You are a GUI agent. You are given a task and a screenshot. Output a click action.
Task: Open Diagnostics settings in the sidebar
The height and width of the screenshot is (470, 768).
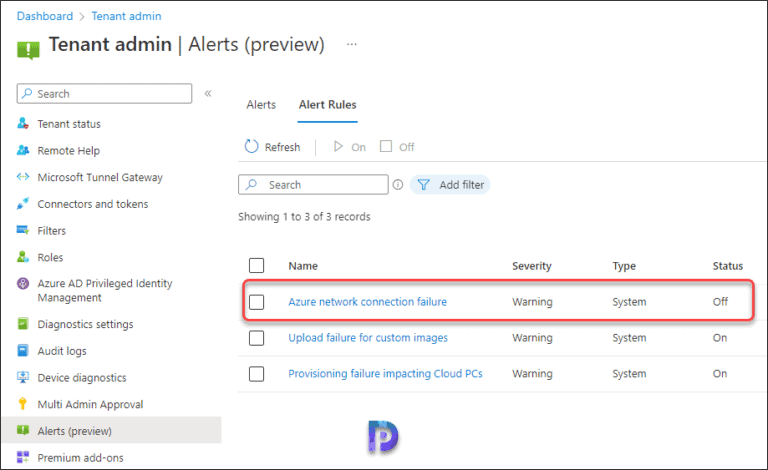[x=85, y=324]
